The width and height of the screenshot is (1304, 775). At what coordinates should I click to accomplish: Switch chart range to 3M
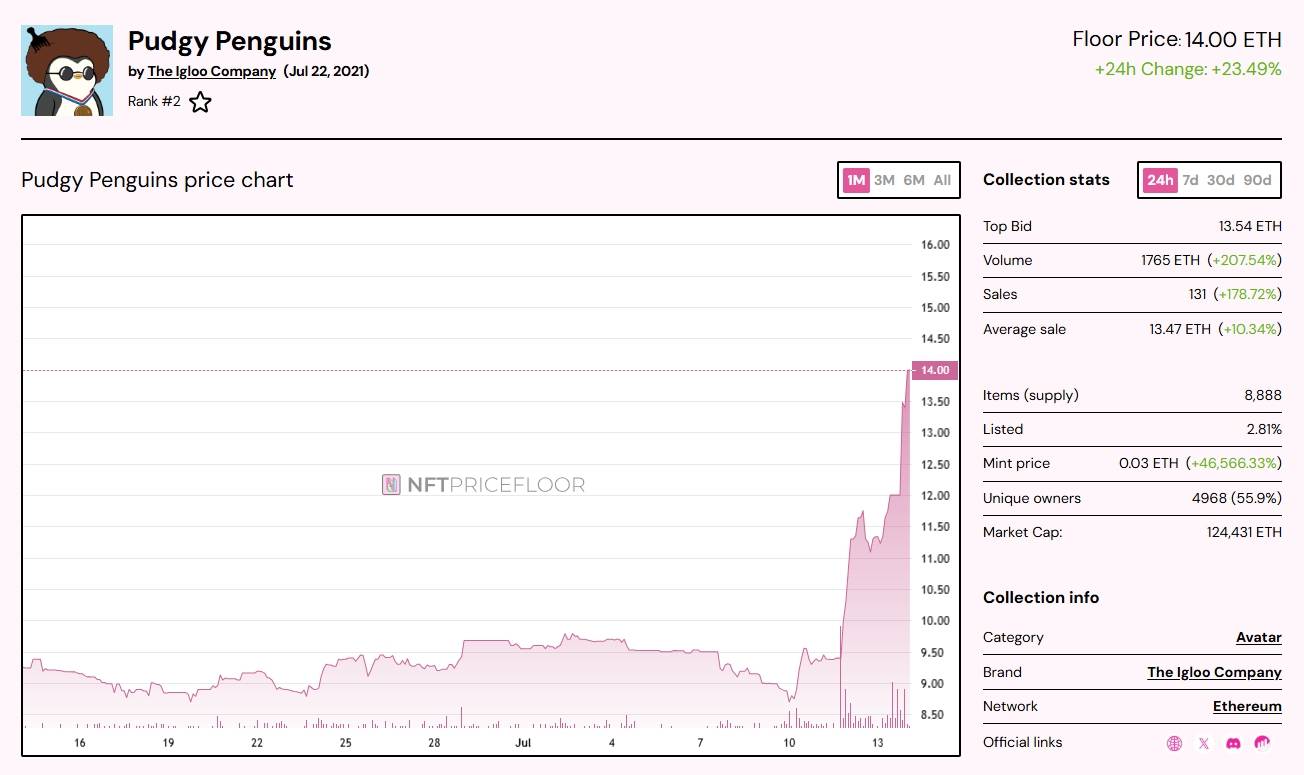(x=884, y=181)
